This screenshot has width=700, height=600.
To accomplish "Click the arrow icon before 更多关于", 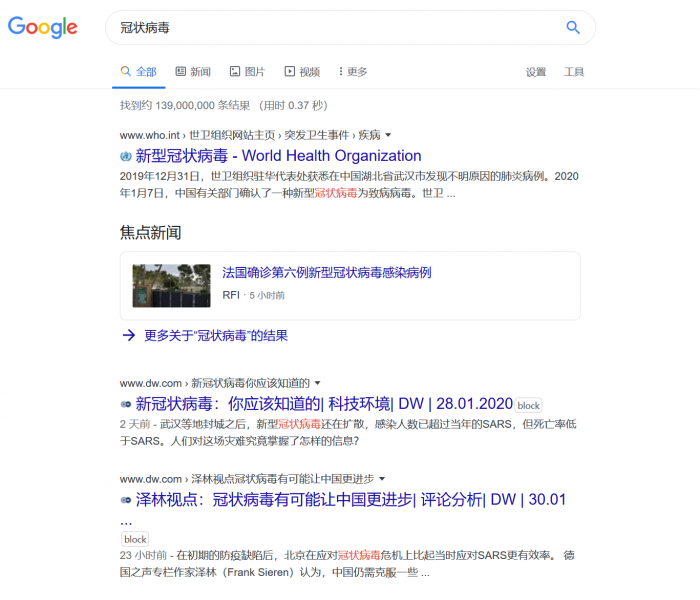I will [129, 335].
